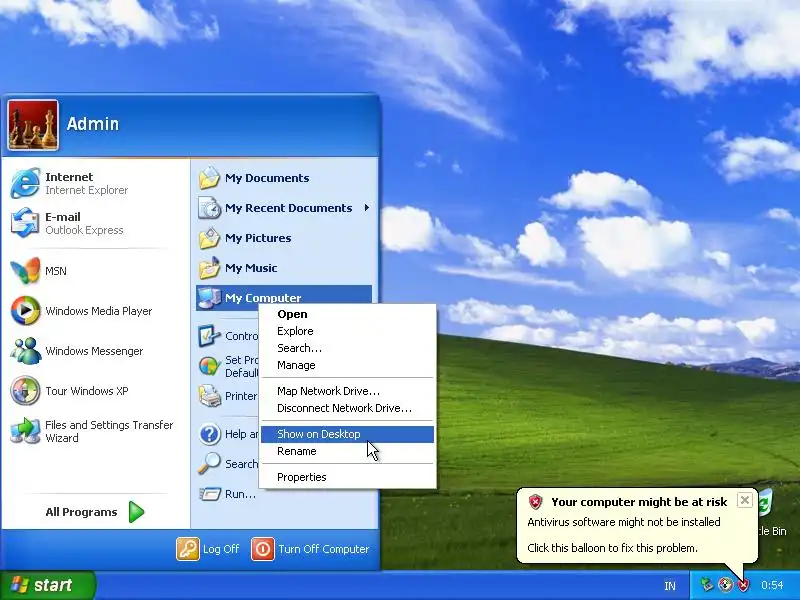The image size is (800, 600).
Task: Open Files and Settings Transfer Wizard icon
Action: click(25, 431)
